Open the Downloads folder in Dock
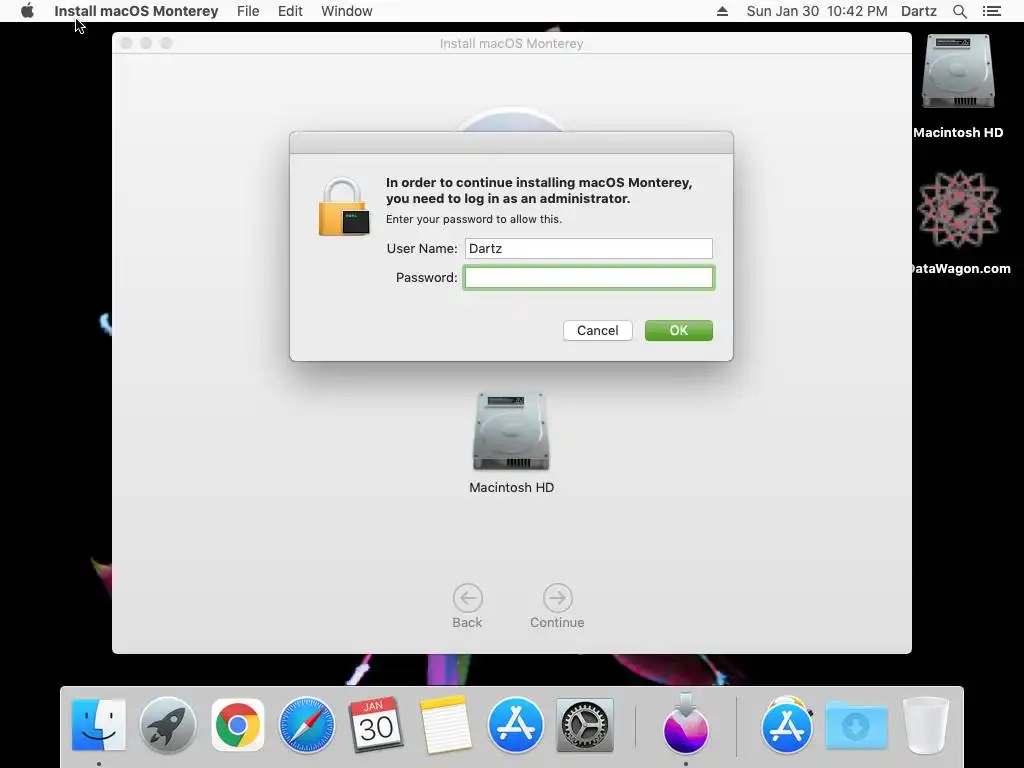The width and height of the screenshot is (1024, 768). 856,725
